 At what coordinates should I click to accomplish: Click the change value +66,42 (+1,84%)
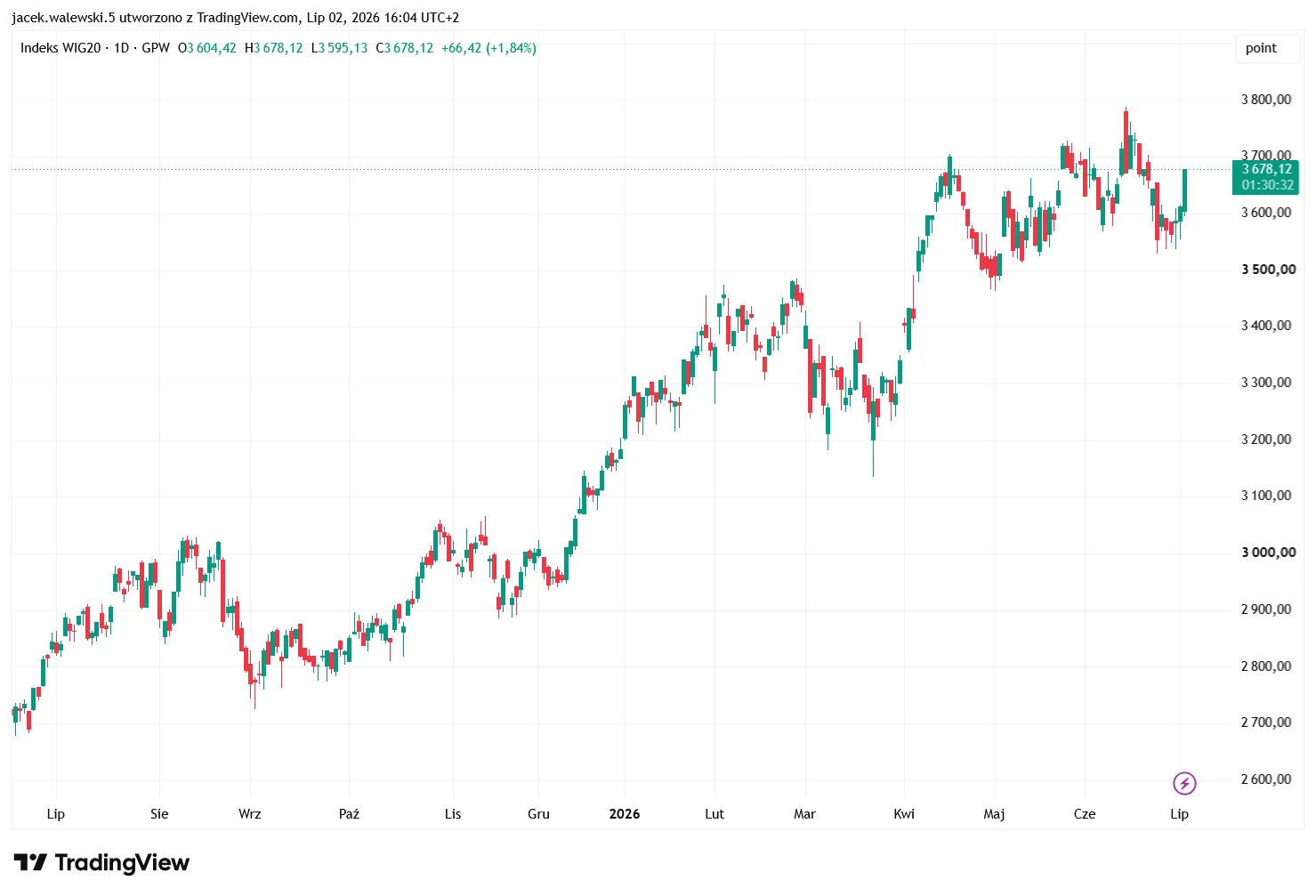pos(489,48)
